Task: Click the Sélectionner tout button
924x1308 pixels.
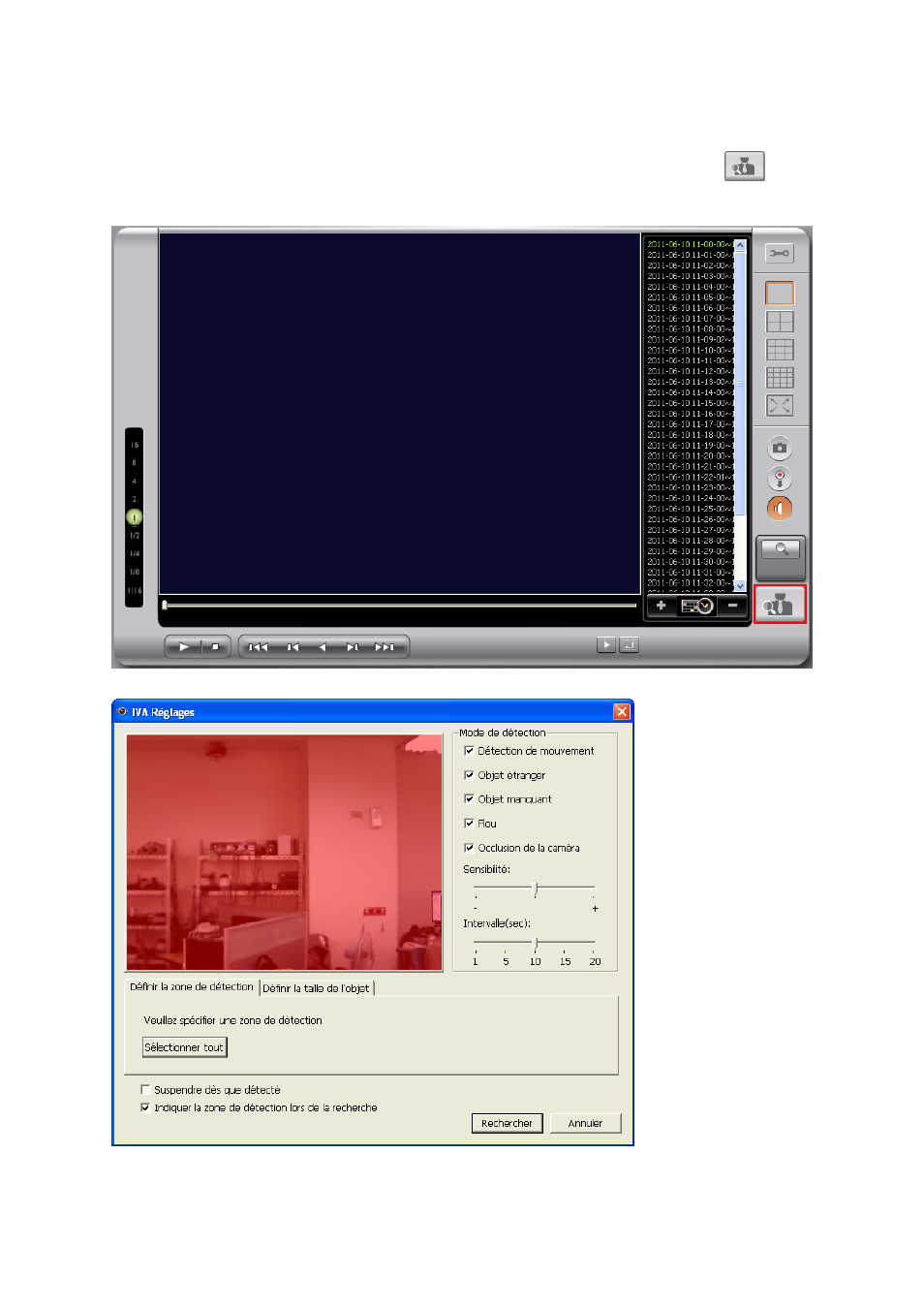Action: tap(184, 1047)
